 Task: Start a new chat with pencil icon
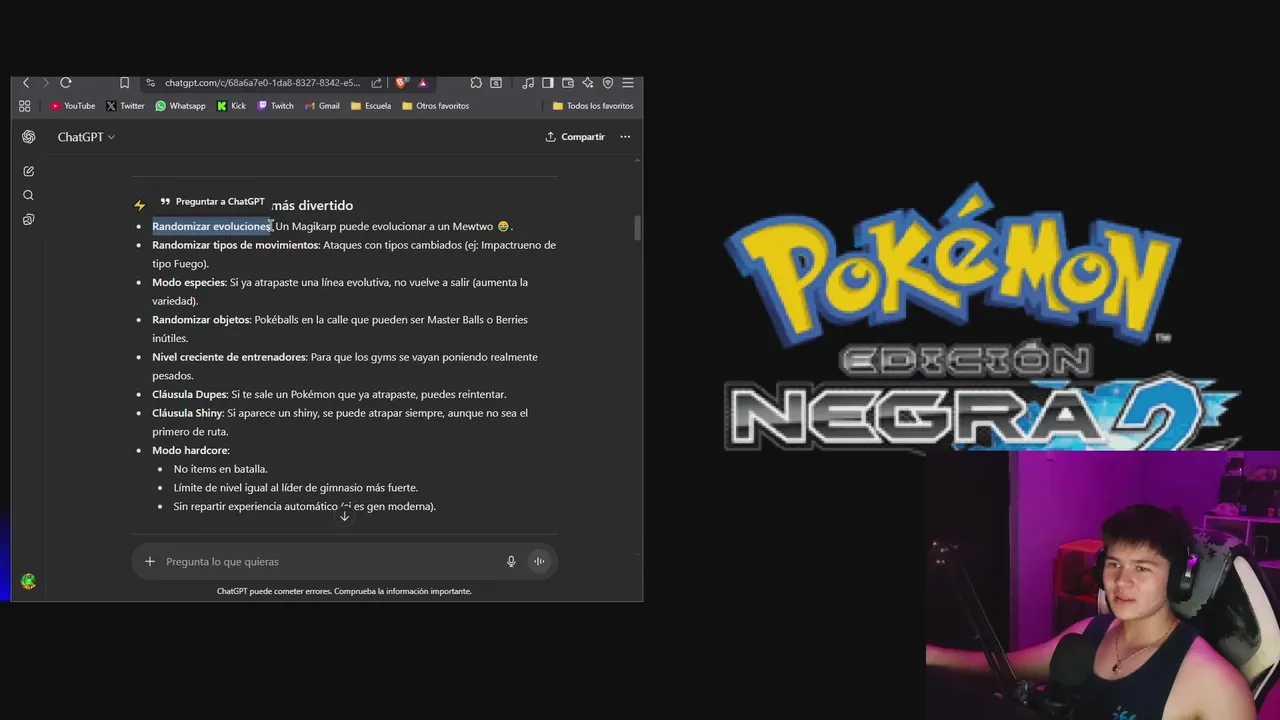28,171
